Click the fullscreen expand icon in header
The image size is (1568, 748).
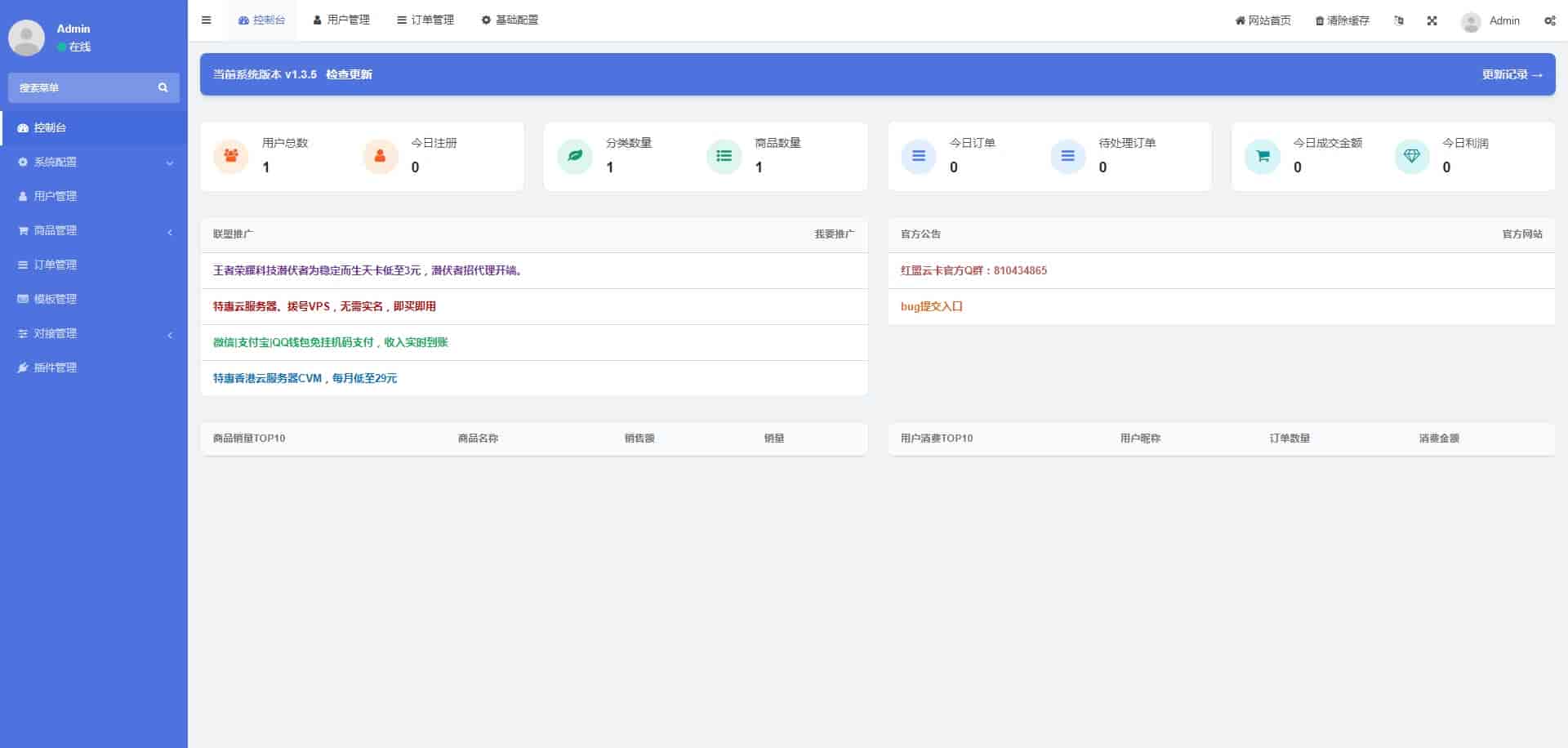pyautogui.click(x=1432, y=20)
